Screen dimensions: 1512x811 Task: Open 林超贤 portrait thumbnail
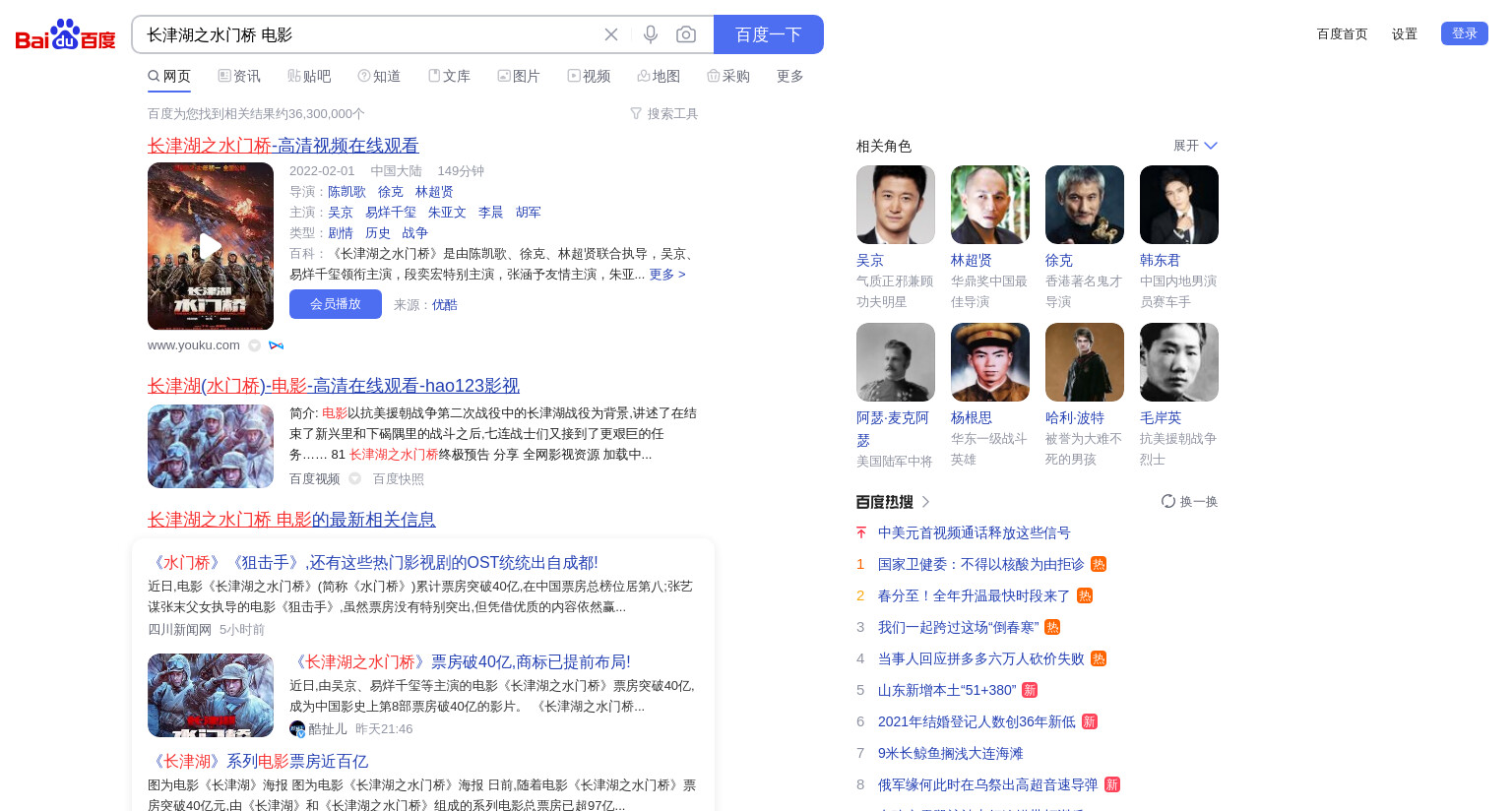pos(990,205)
